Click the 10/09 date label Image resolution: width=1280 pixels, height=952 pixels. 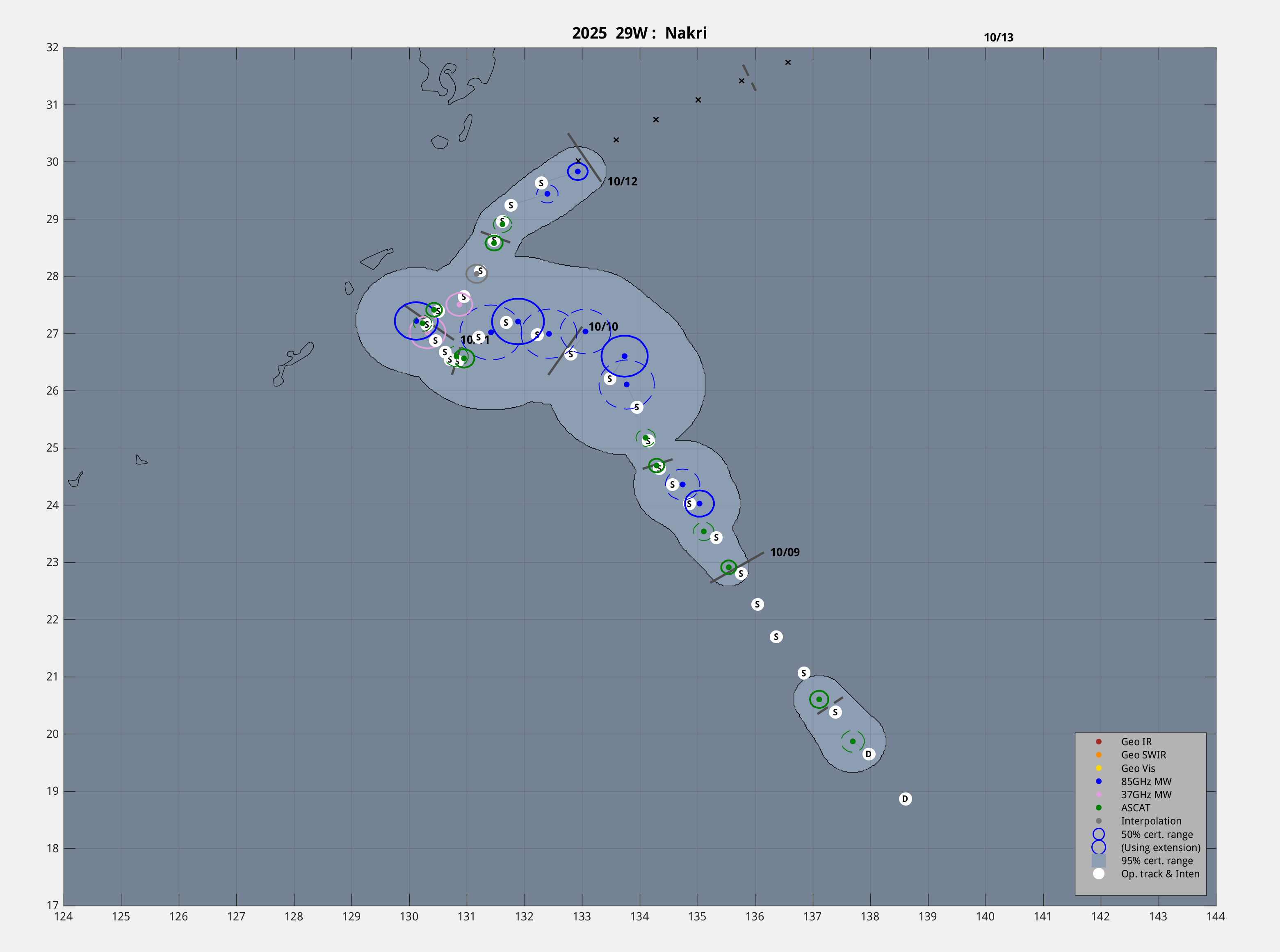tap(785, 552)
